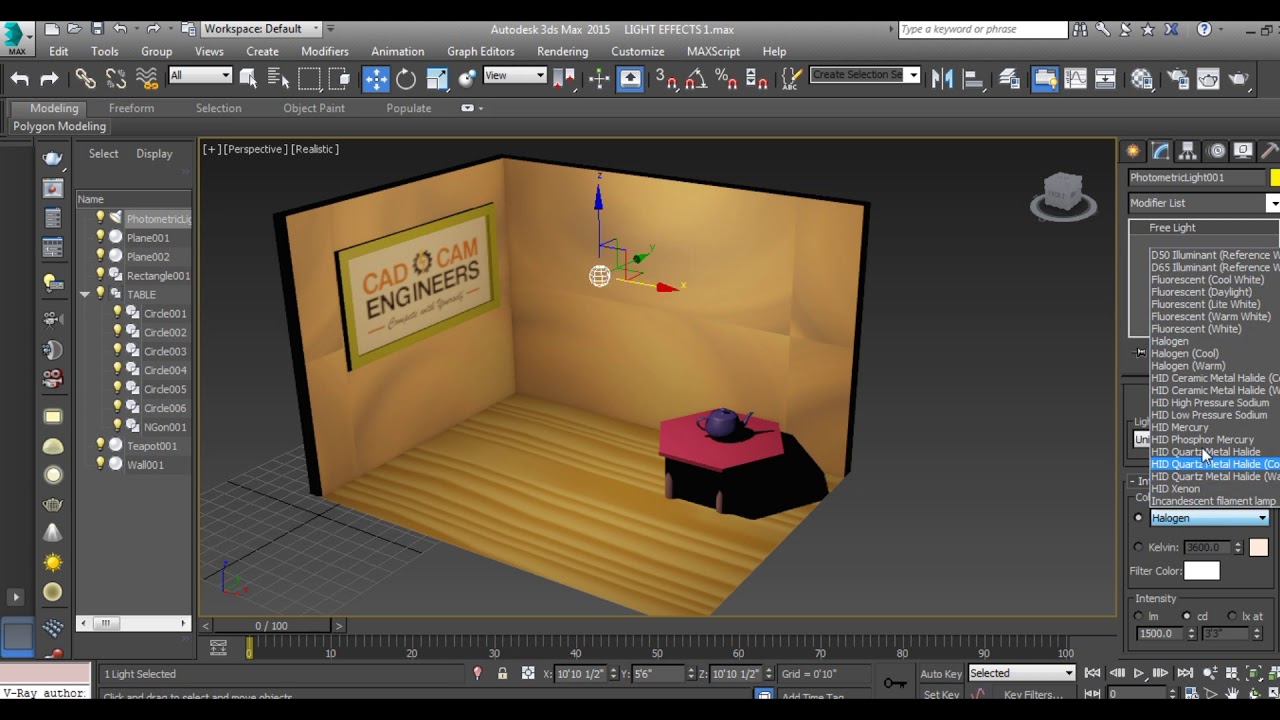Pick the Select and Scale tool
1280x720 pixels.
tap(437, 79)
